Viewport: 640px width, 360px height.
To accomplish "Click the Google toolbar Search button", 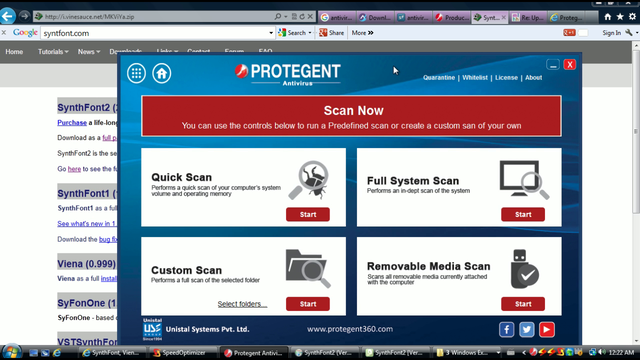I will (292, 33).
